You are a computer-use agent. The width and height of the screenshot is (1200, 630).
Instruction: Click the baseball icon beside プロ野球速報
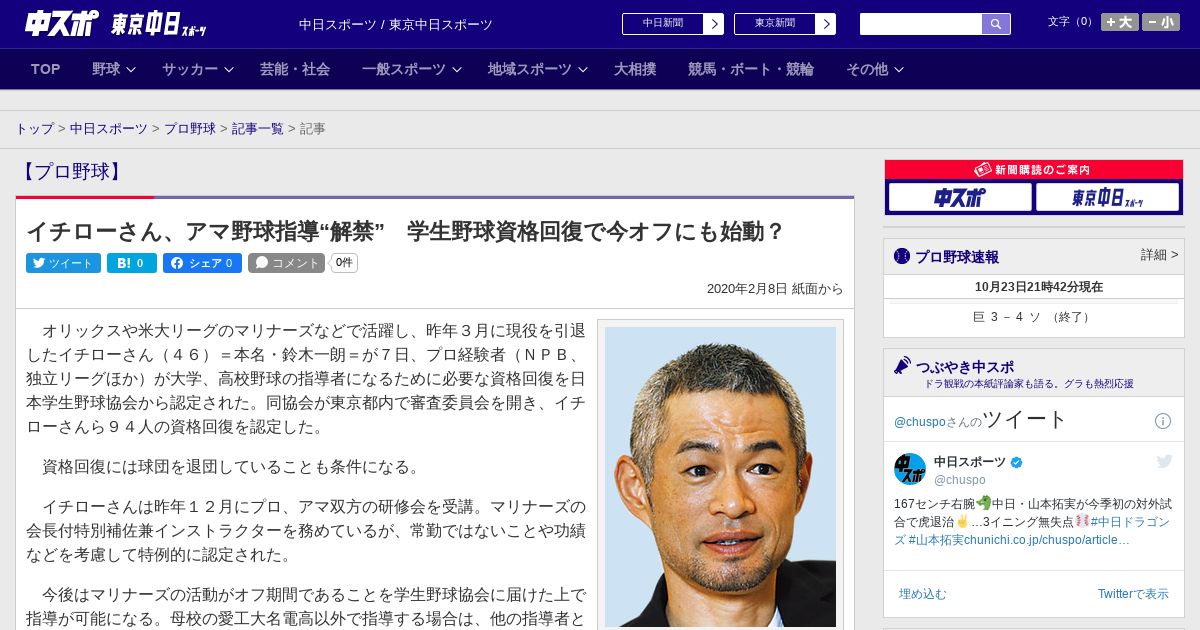(x=902, y=257)
